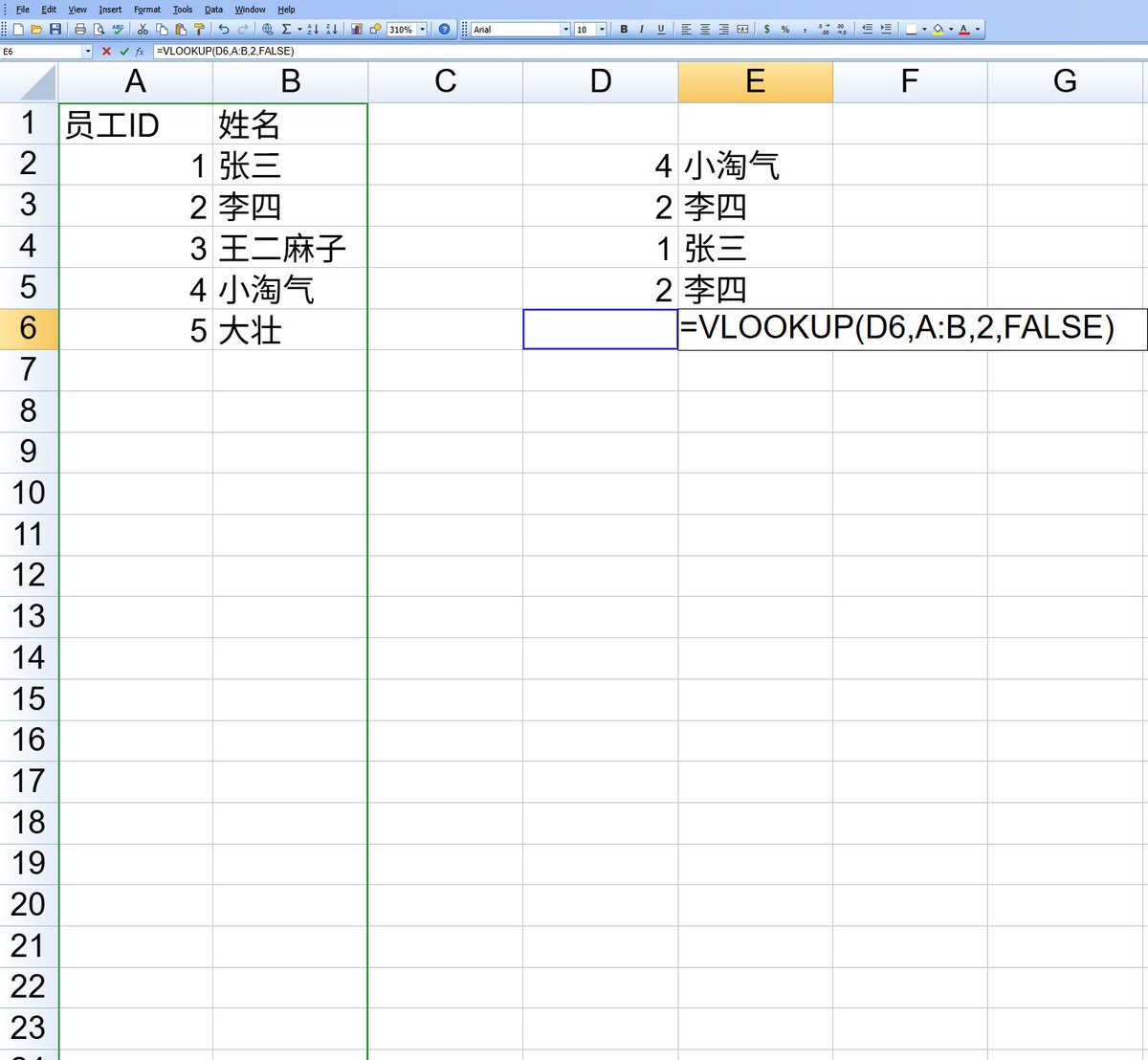Open Help with the blue question mark
Viewport: 1148px width, 1060px height.
click(x=444, y=30)
